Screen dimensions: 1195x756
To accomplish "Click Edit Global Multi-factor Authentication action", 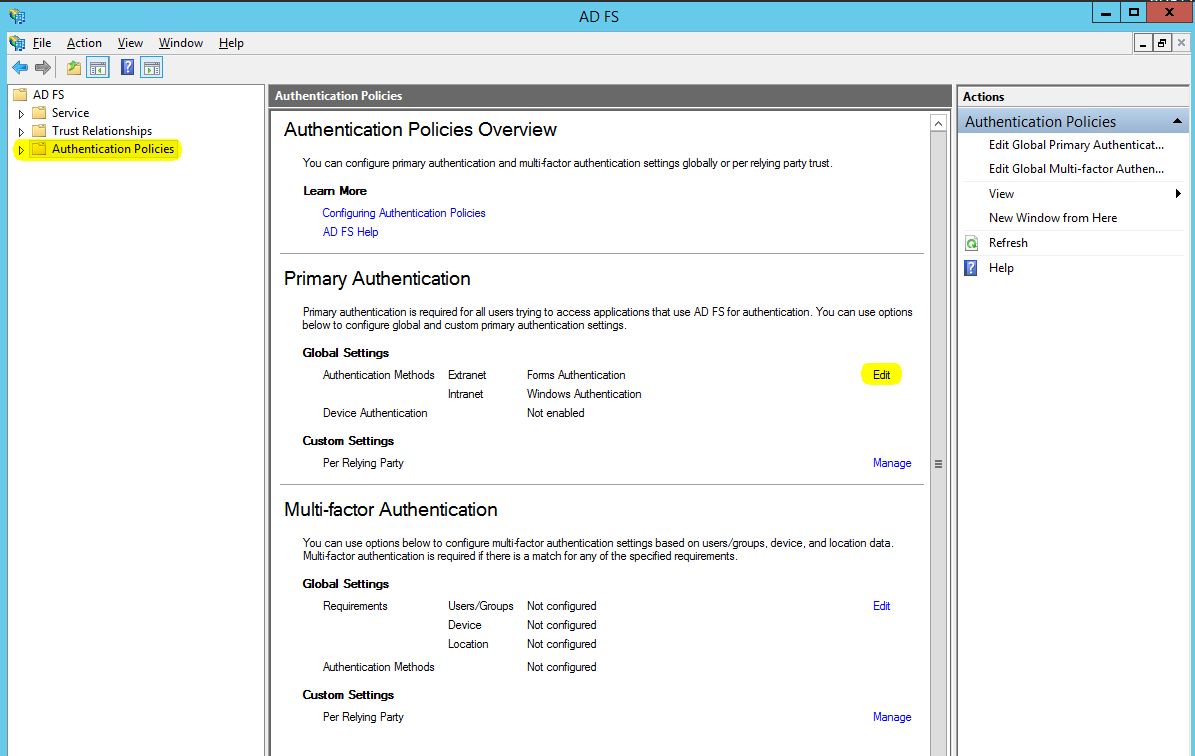I will (x=1076, y=169).
